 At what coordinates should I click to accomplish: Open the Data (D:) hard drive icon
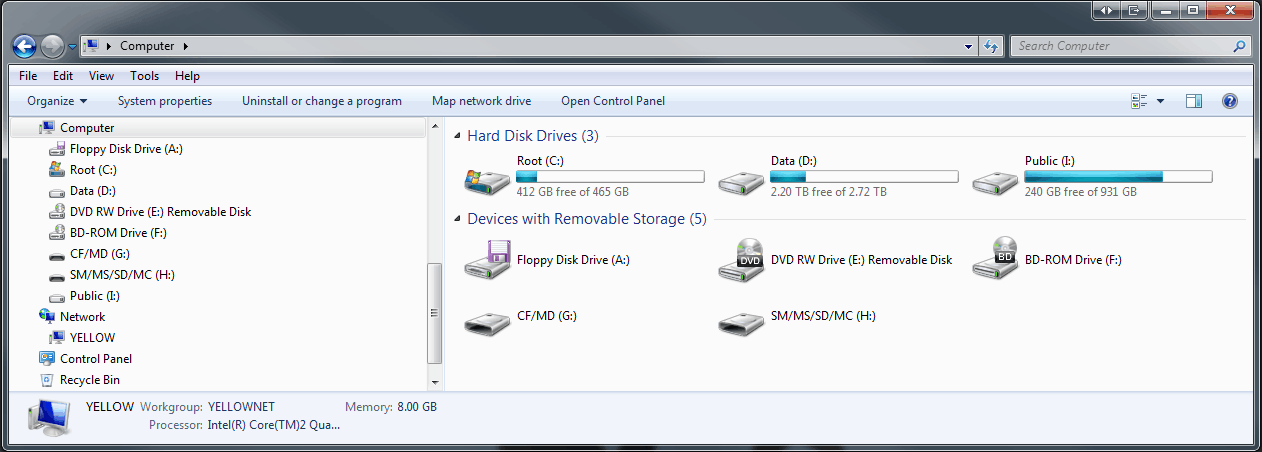tap(741, 180)
